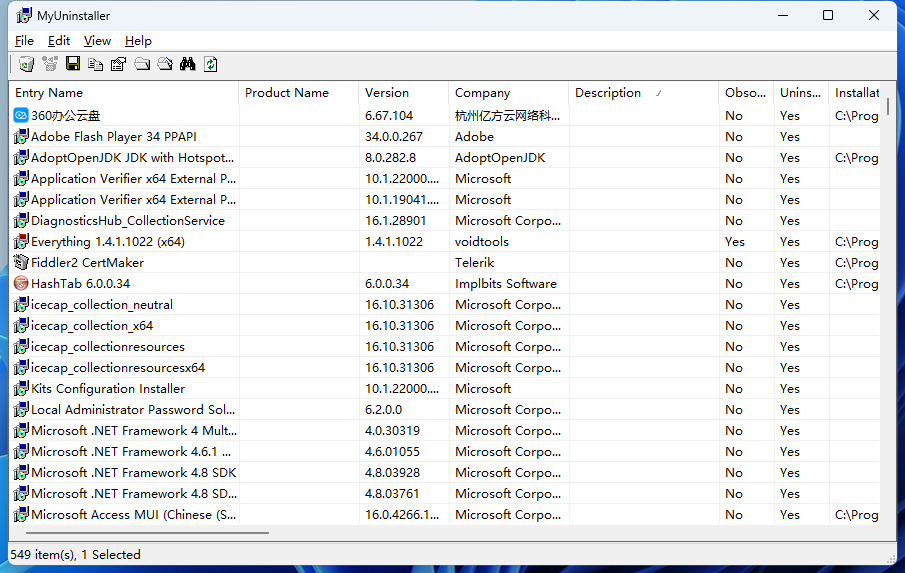
Task: Click the horizontal scrollbar at list bottom
Action: pyautogui.click(x=140, y=533)
